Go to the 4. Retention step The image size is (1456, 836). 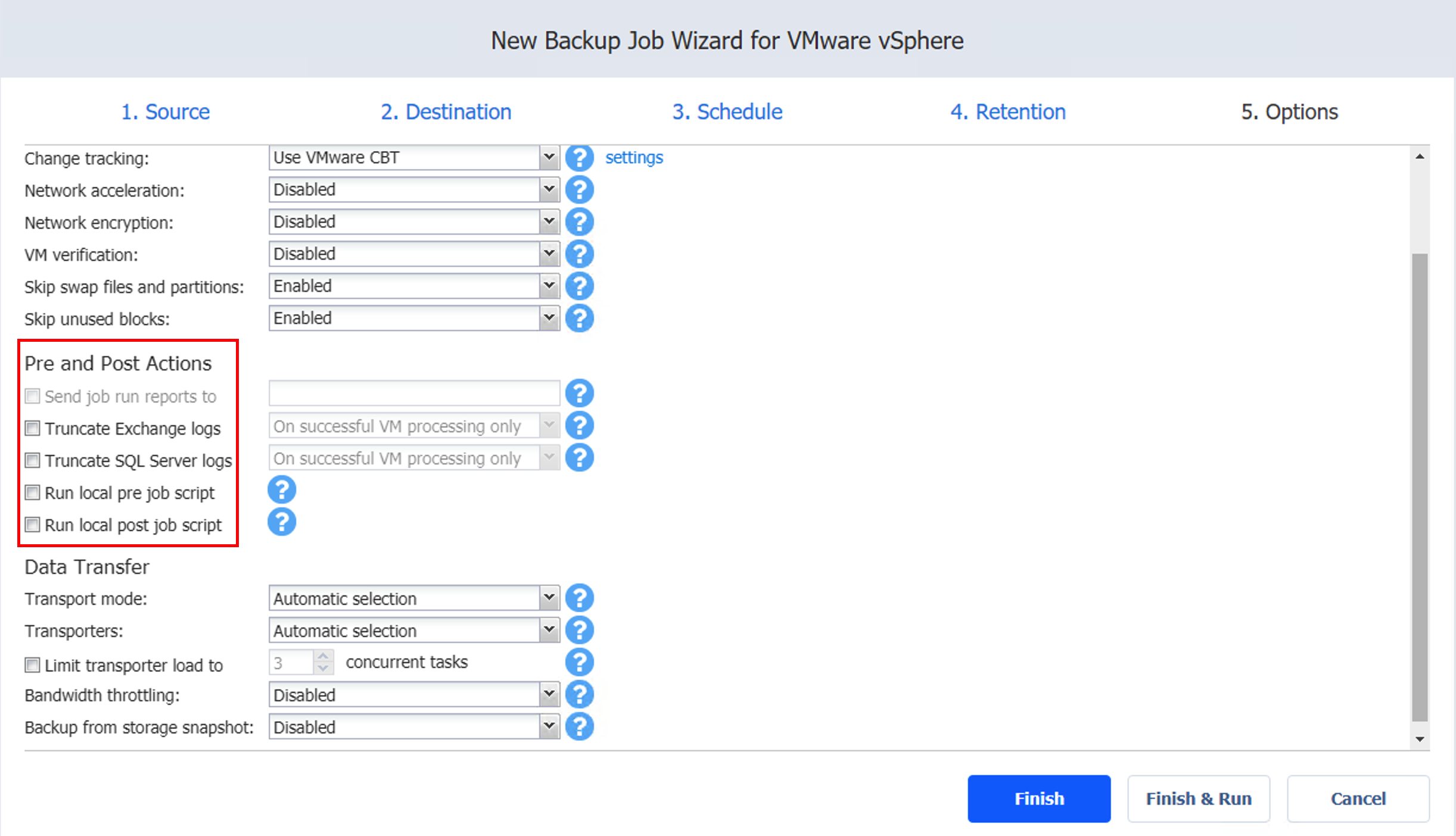[x=1008, y=112]
